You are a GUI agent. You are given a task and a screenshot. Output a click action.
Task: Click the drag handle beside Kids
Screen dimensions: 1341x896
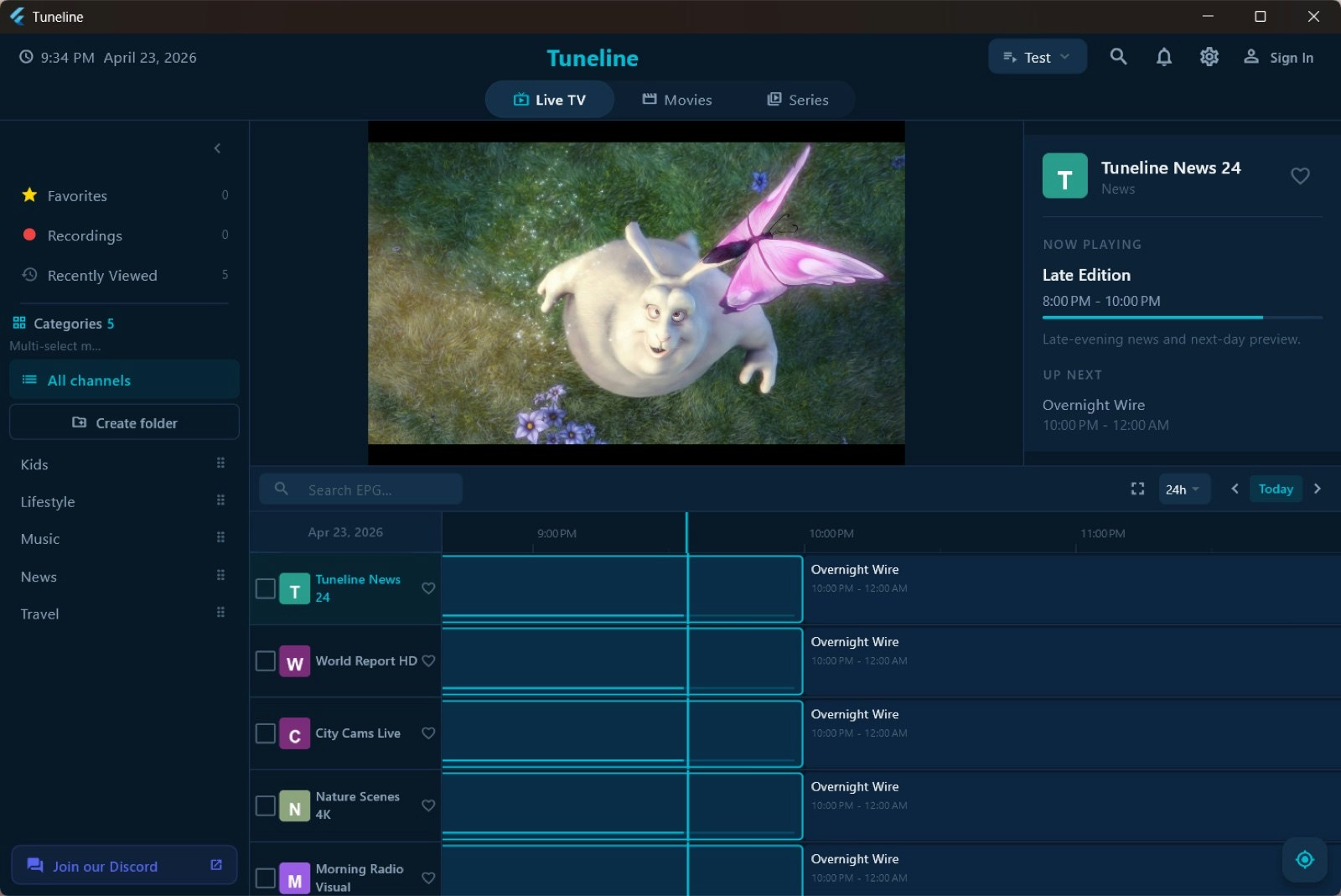pyautogui.click(x=220, y=463)
